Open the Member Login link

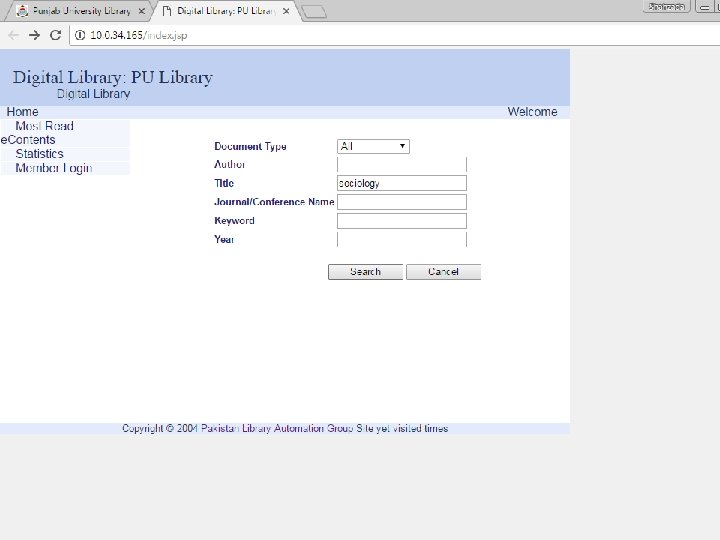tap(54, 168)
